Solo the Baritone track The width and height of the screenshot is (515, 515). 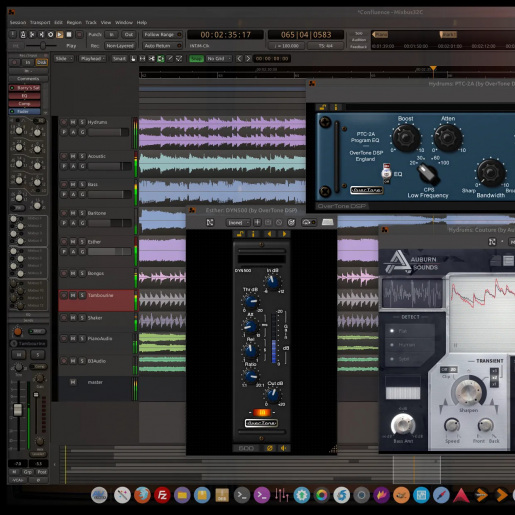point(82,213)
